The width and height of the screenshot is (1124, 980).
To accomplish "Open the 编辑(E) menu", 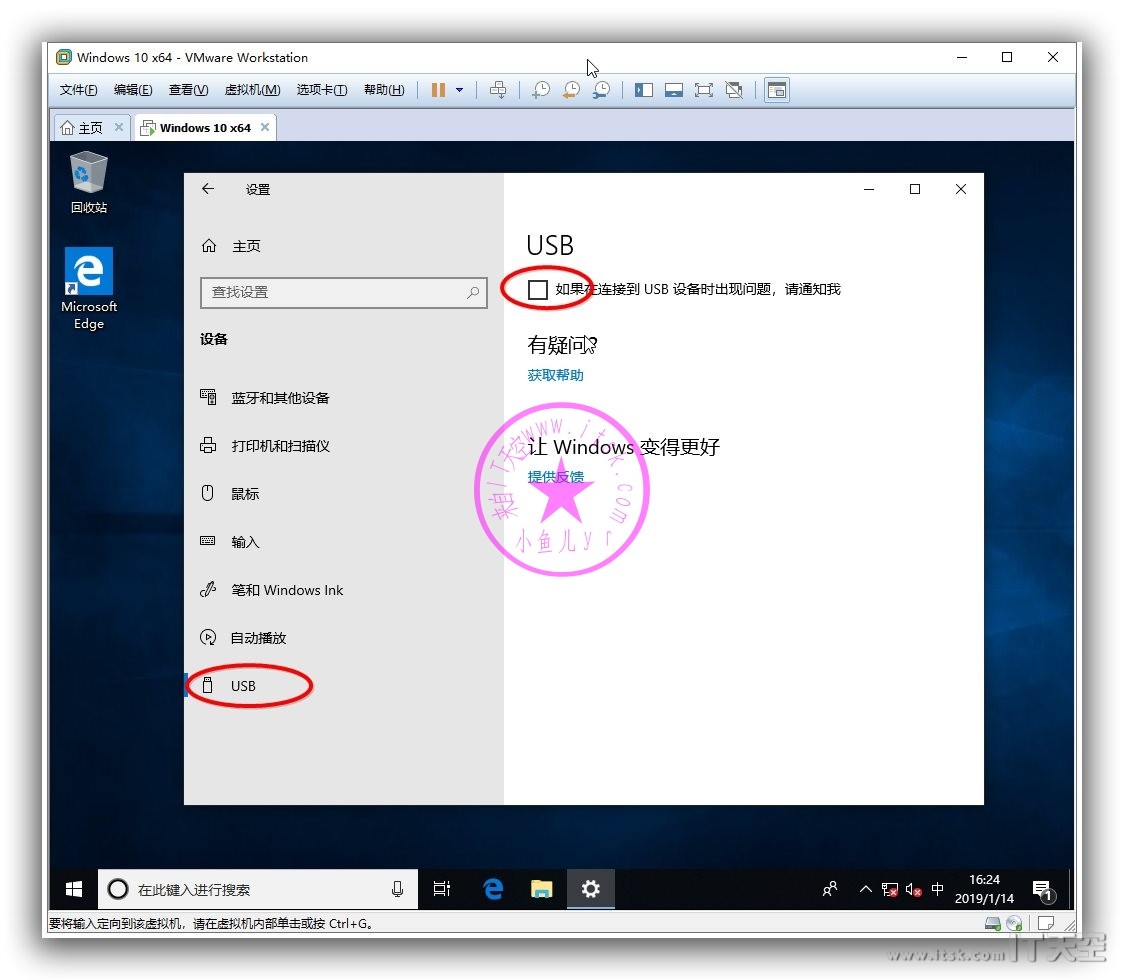I will [133, 90].
